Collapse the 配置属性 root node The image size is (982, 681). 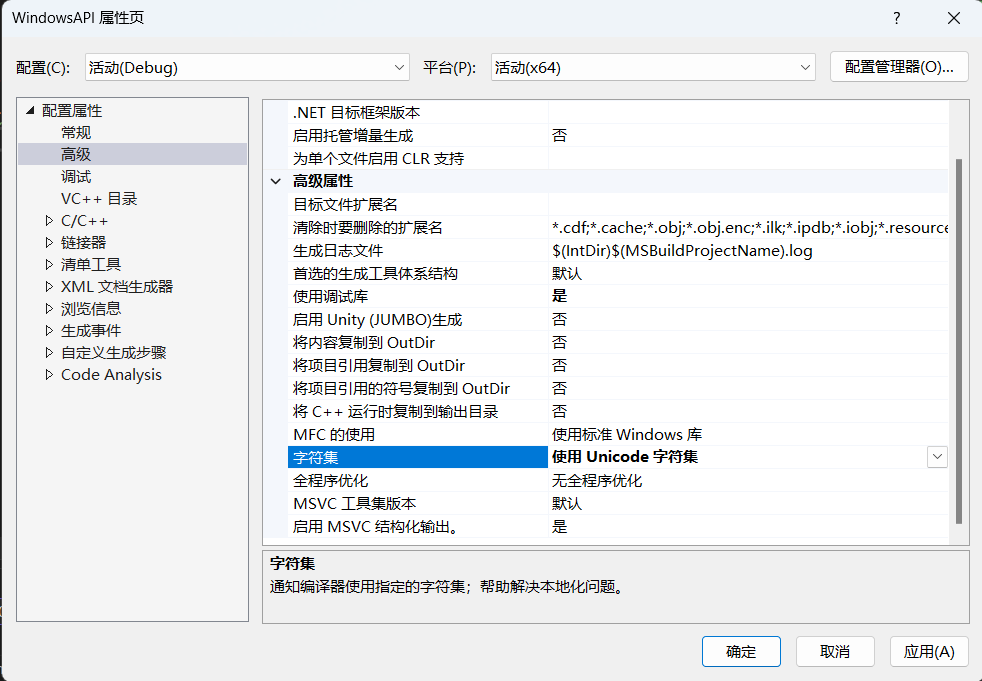[30, 111]
